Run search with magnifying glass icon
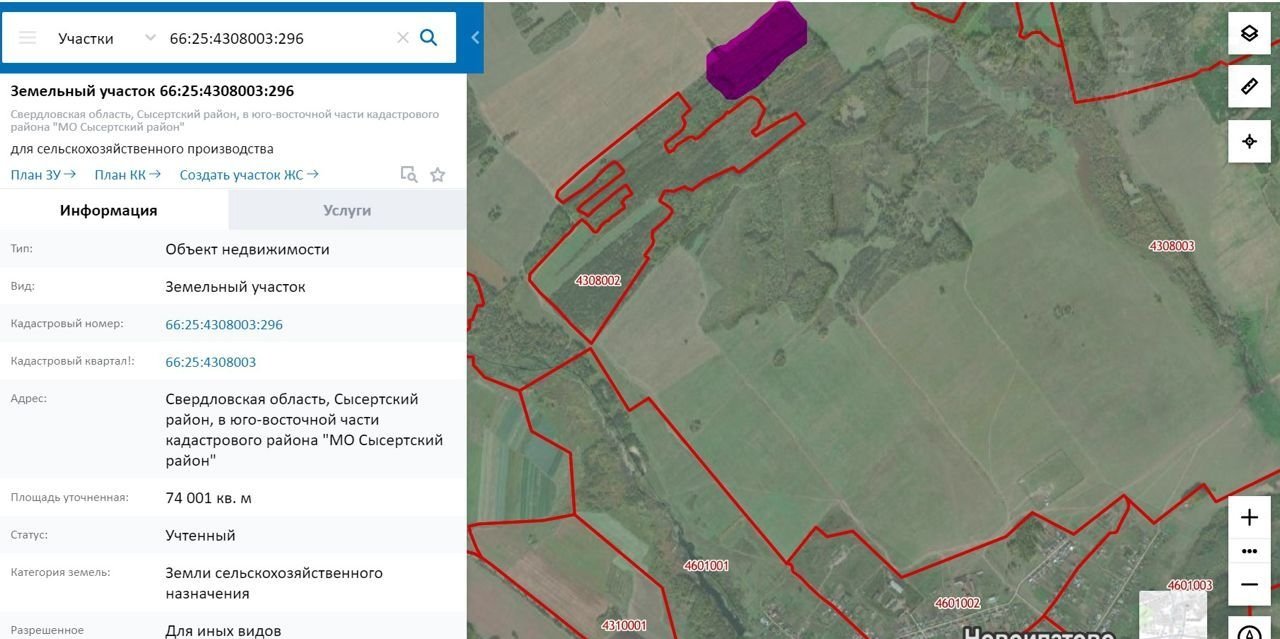 (x=429, y=38)
